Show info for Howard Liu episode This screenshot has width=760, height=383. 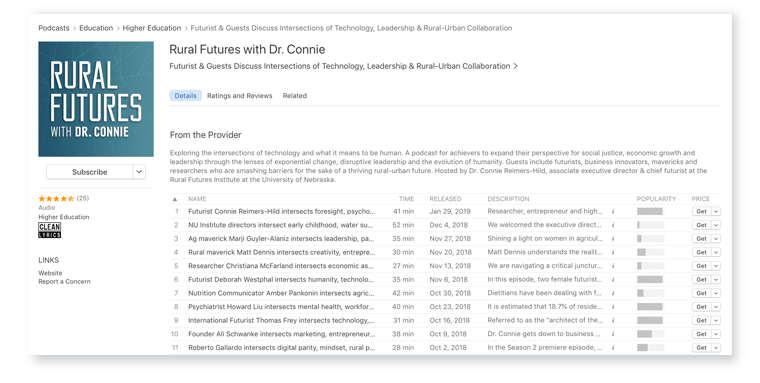pos(613,306)
